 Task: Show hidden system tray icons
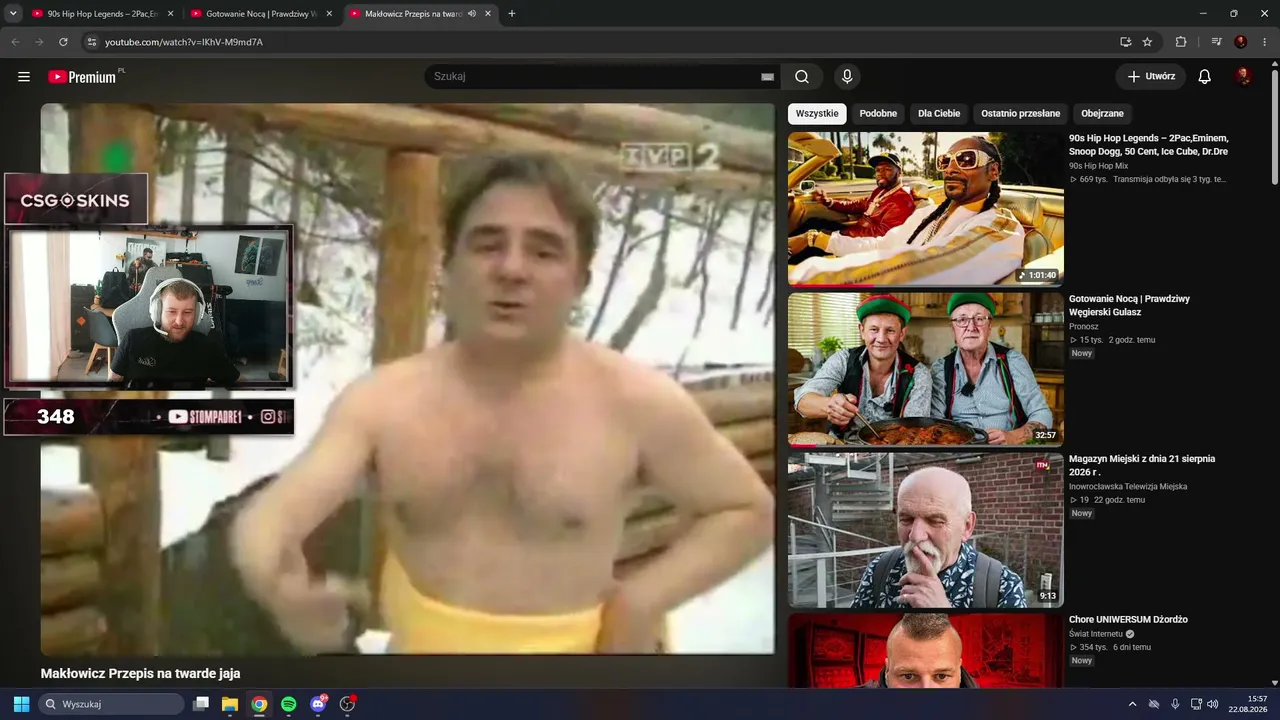pyautogui.click(x=1132, y=704)
